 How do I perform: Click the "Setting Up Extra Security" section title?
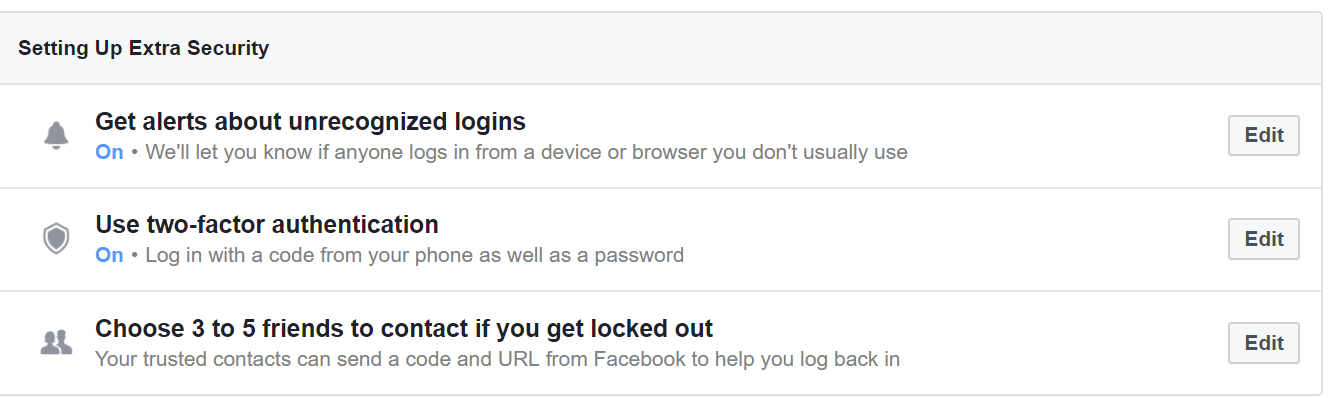coord(143,48)
